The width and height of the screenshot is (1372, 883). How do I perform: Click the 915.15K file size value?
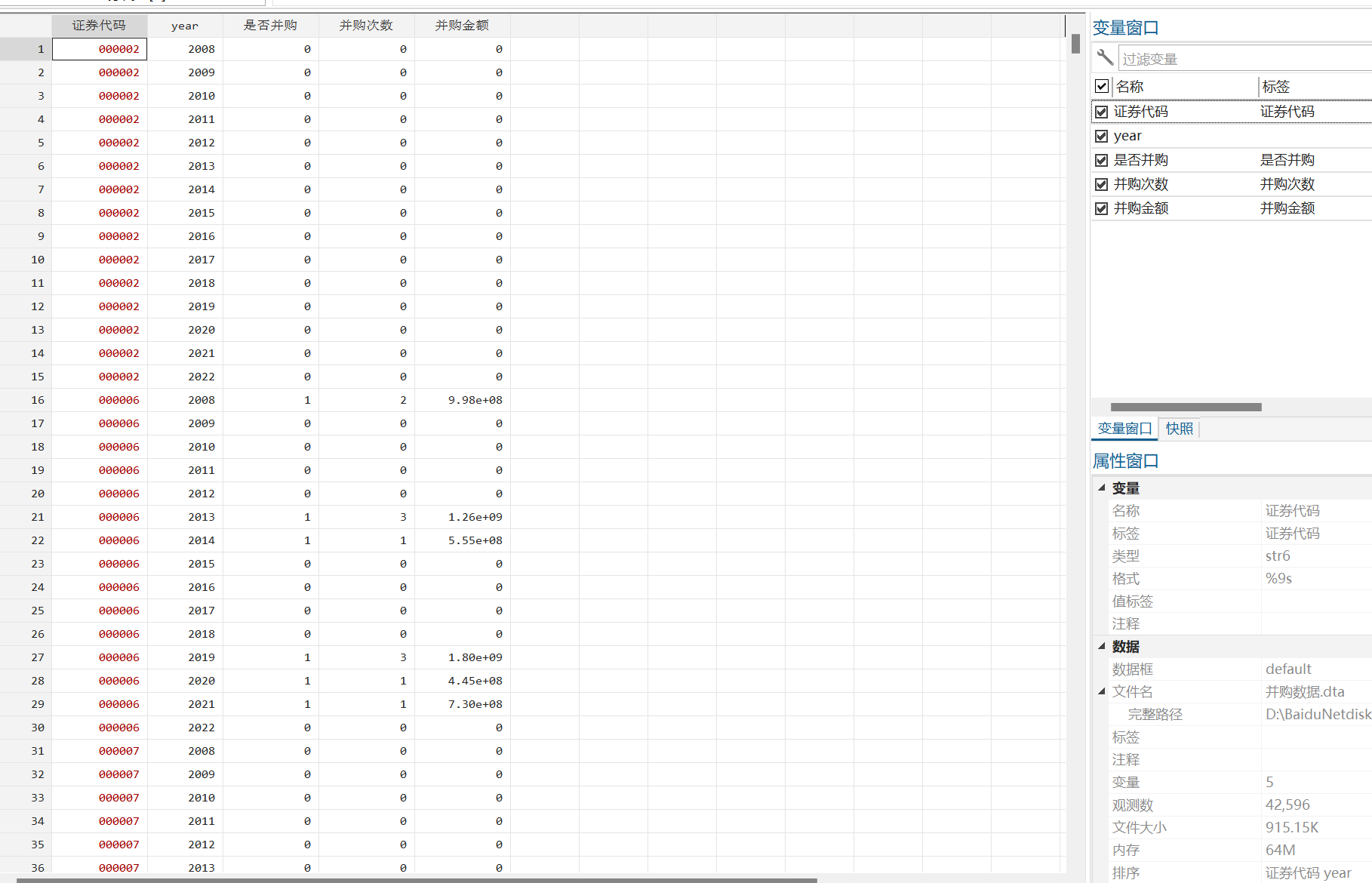coord(1292,828)
